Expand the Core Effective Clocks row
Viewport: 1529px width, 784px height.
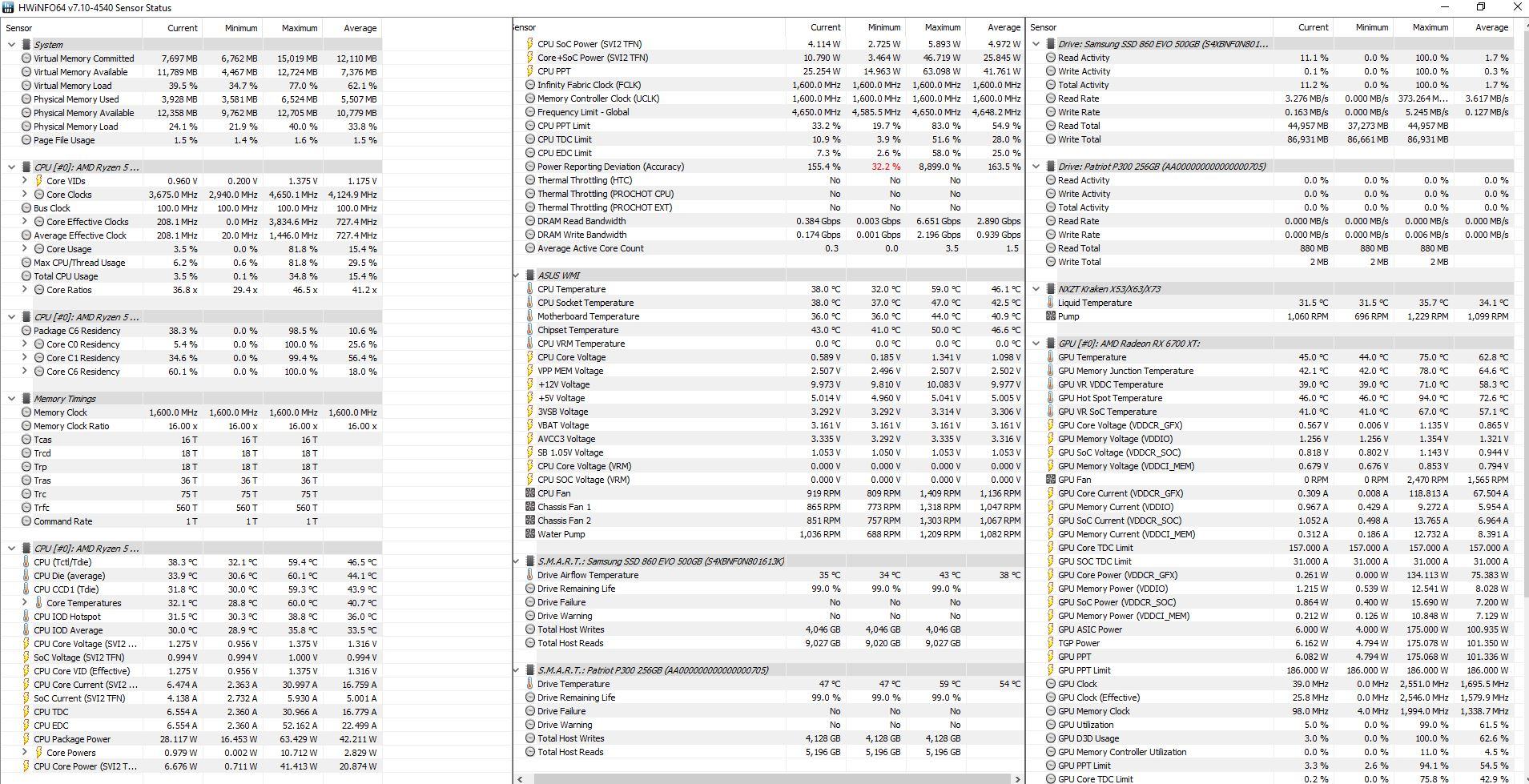coord(24,222)
